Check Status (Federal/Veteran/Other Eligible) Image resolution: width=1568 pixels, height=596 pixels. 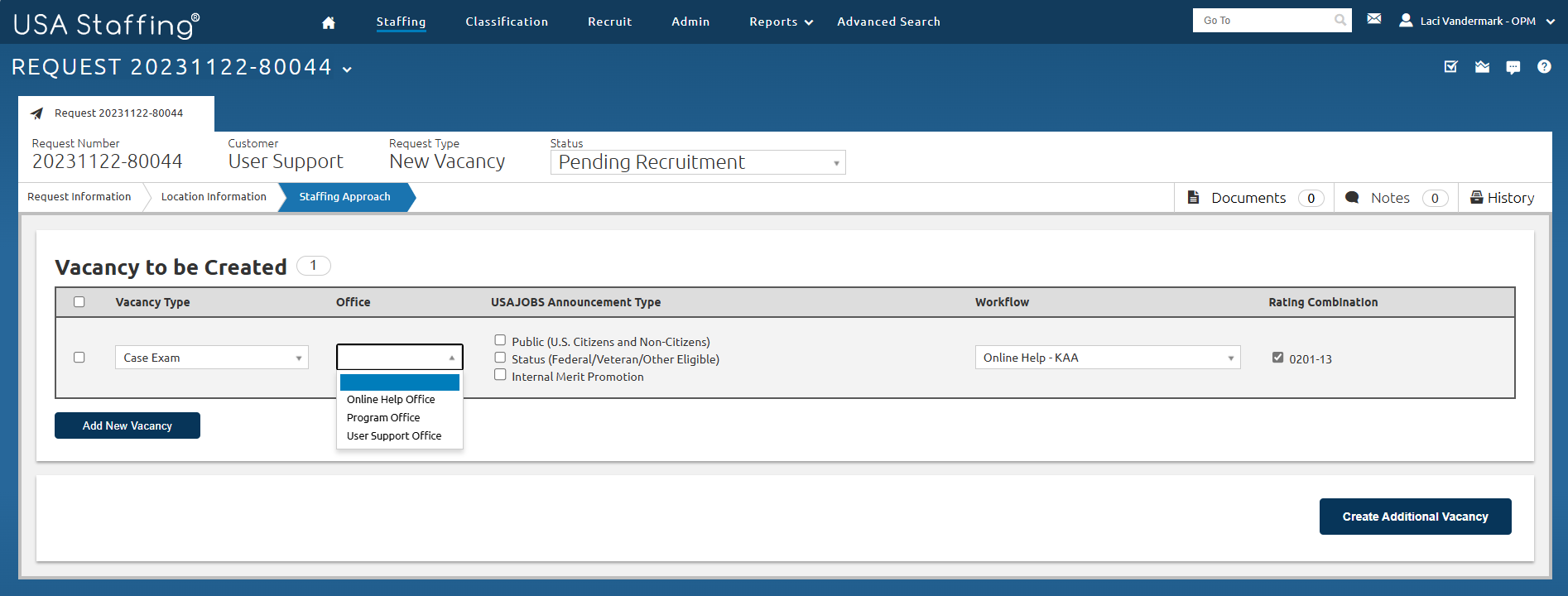pos(500,358)
